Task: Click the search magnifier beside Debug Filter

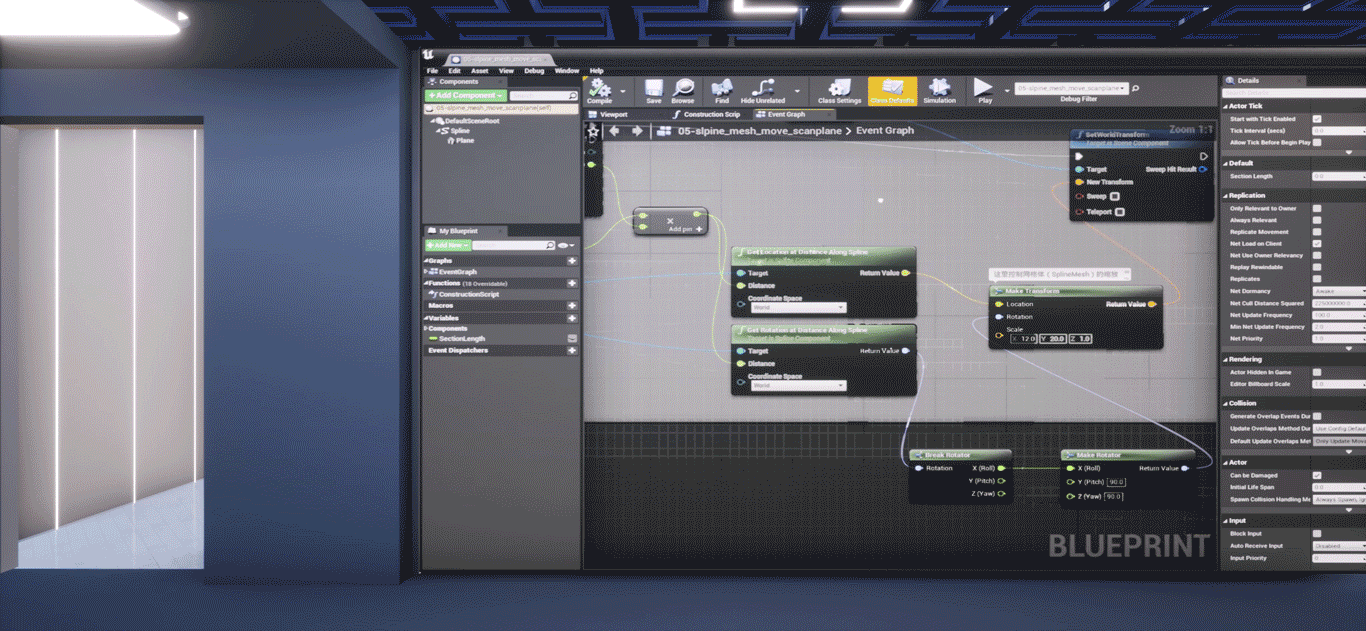Action: [x=1135, y=89]
